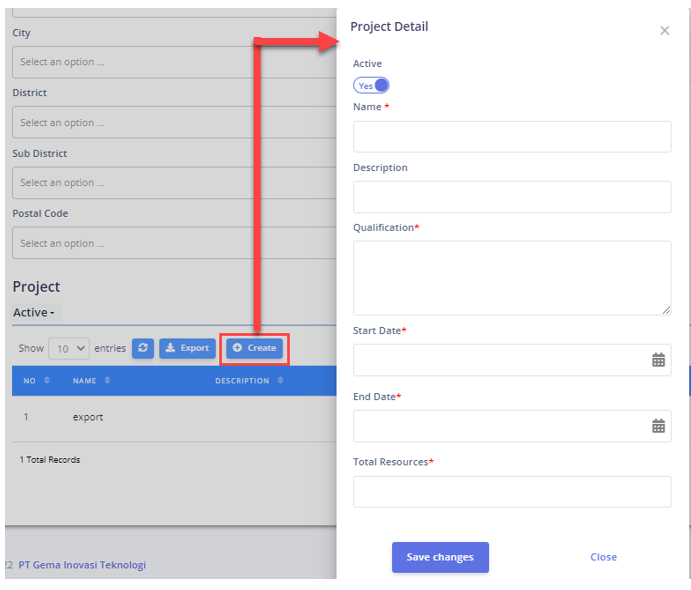Sort table by the NAME column arrows
This screenshot has width=691, height=590.
coord(107,380)
